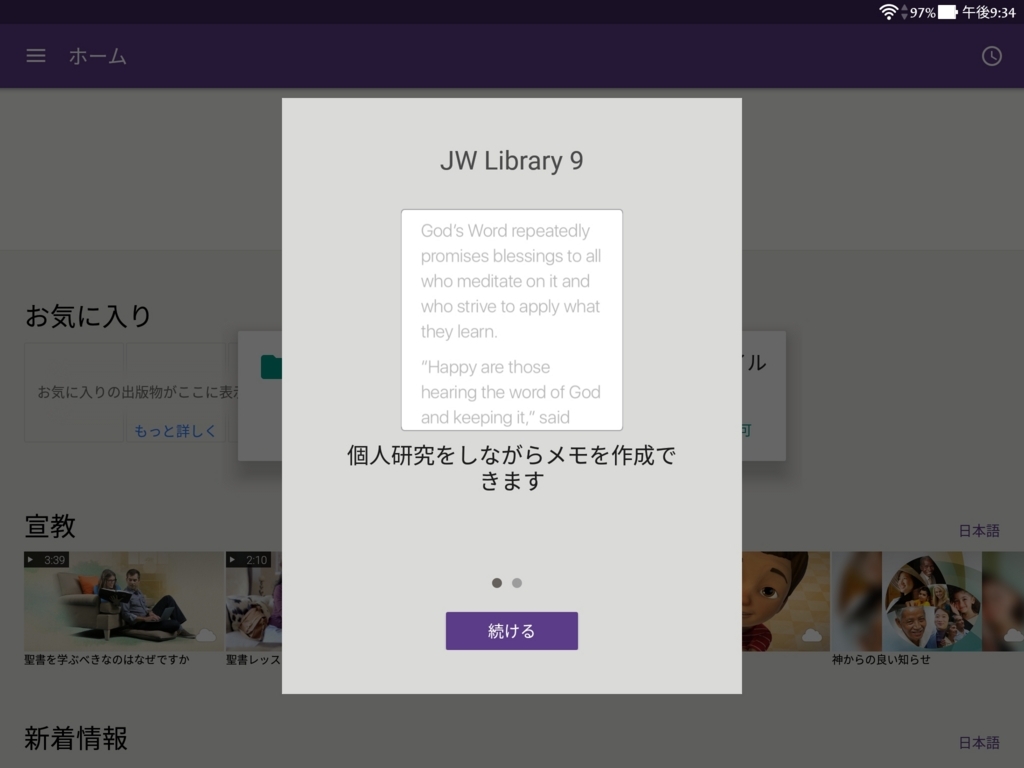1024x768 pixels.
Task: Click the ホーム title text
Action: coord(98,56)
